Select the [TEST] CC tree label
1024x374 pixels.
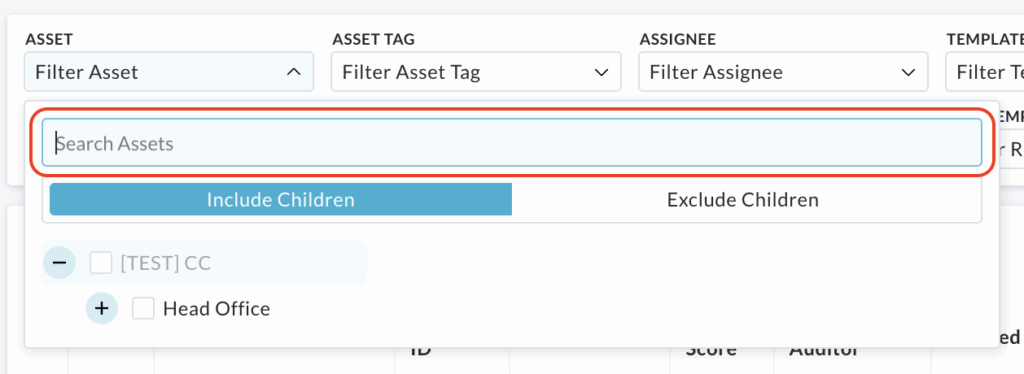[x=165, y=263]
